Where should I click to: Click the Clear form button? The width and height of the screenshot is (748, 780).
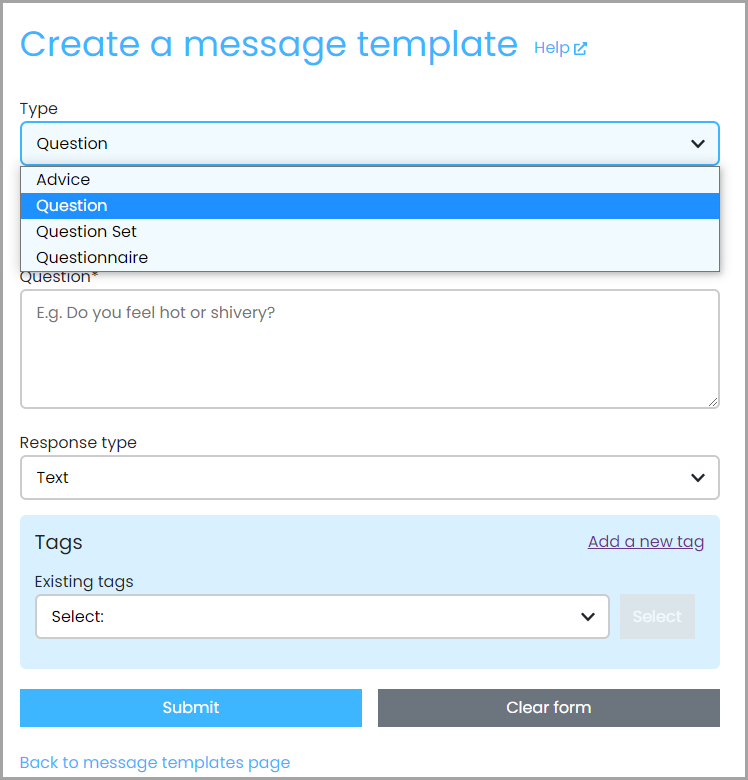pyautogui.click(x=549, y=708)
